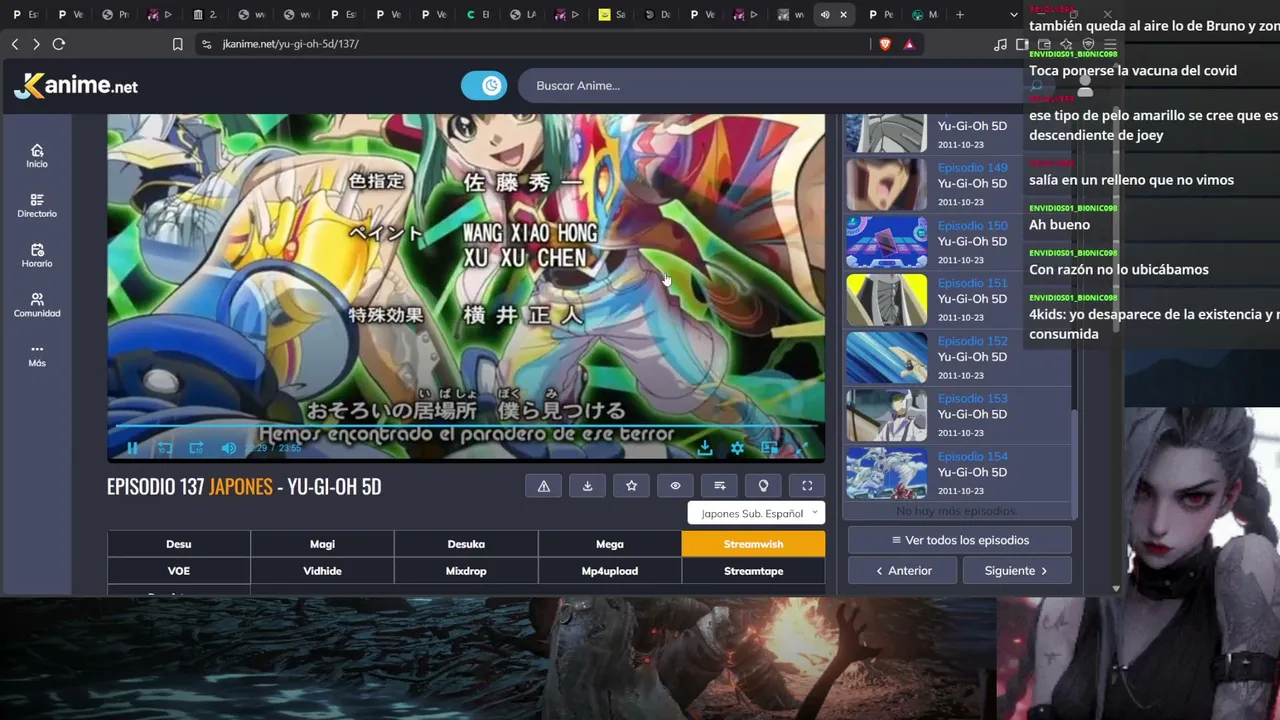This screenshot has height=720, width=1280.
Task: Open the Brave Rewards triangle icon
Action: 909,44
